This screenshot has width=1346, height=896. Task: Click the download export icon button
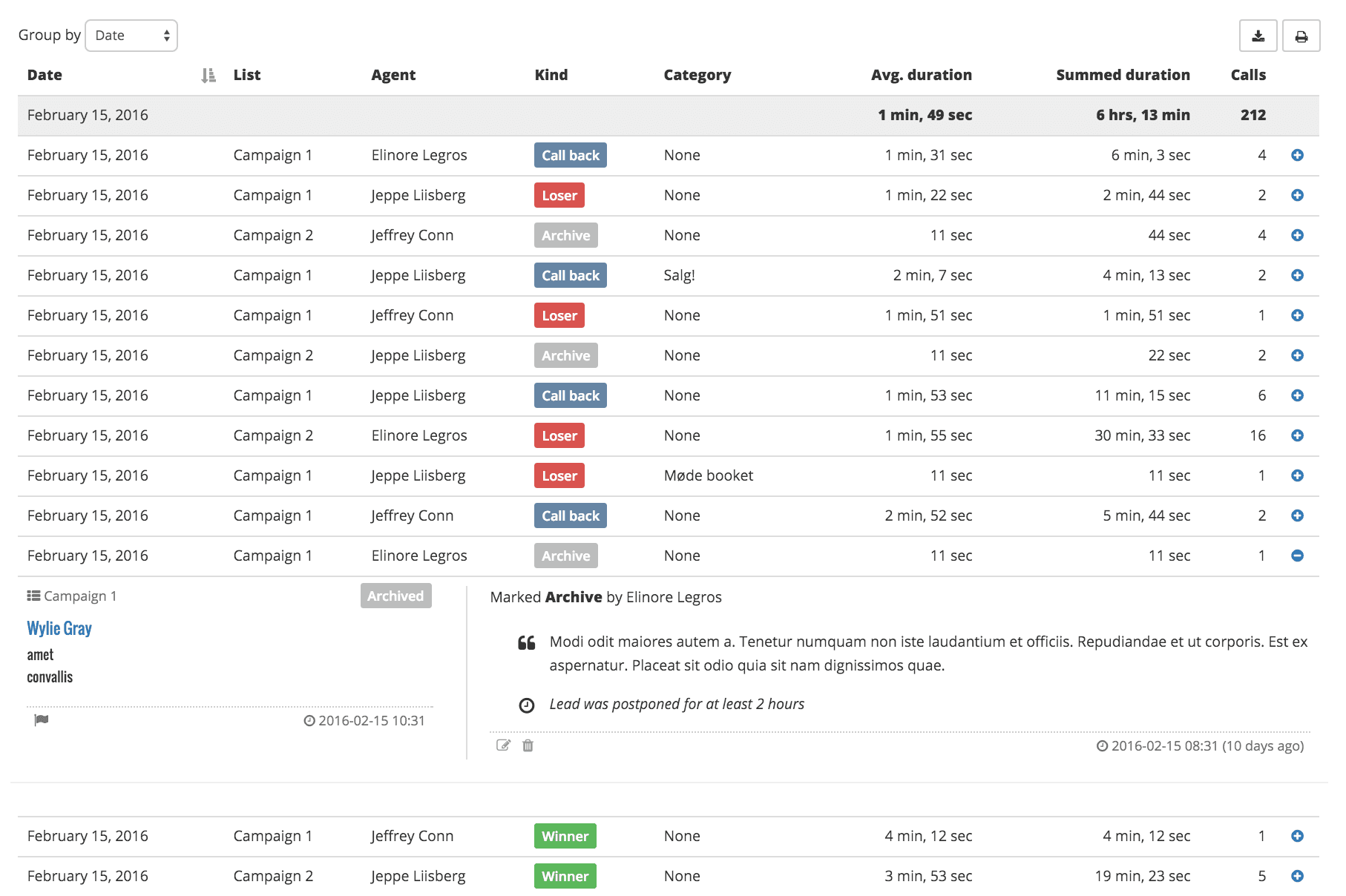[x=1258, y=36]
